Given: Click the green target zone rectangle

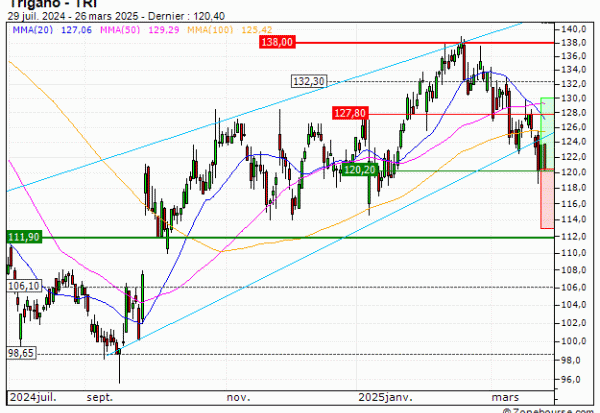Looking at the screenshot, I should (548, 133).
